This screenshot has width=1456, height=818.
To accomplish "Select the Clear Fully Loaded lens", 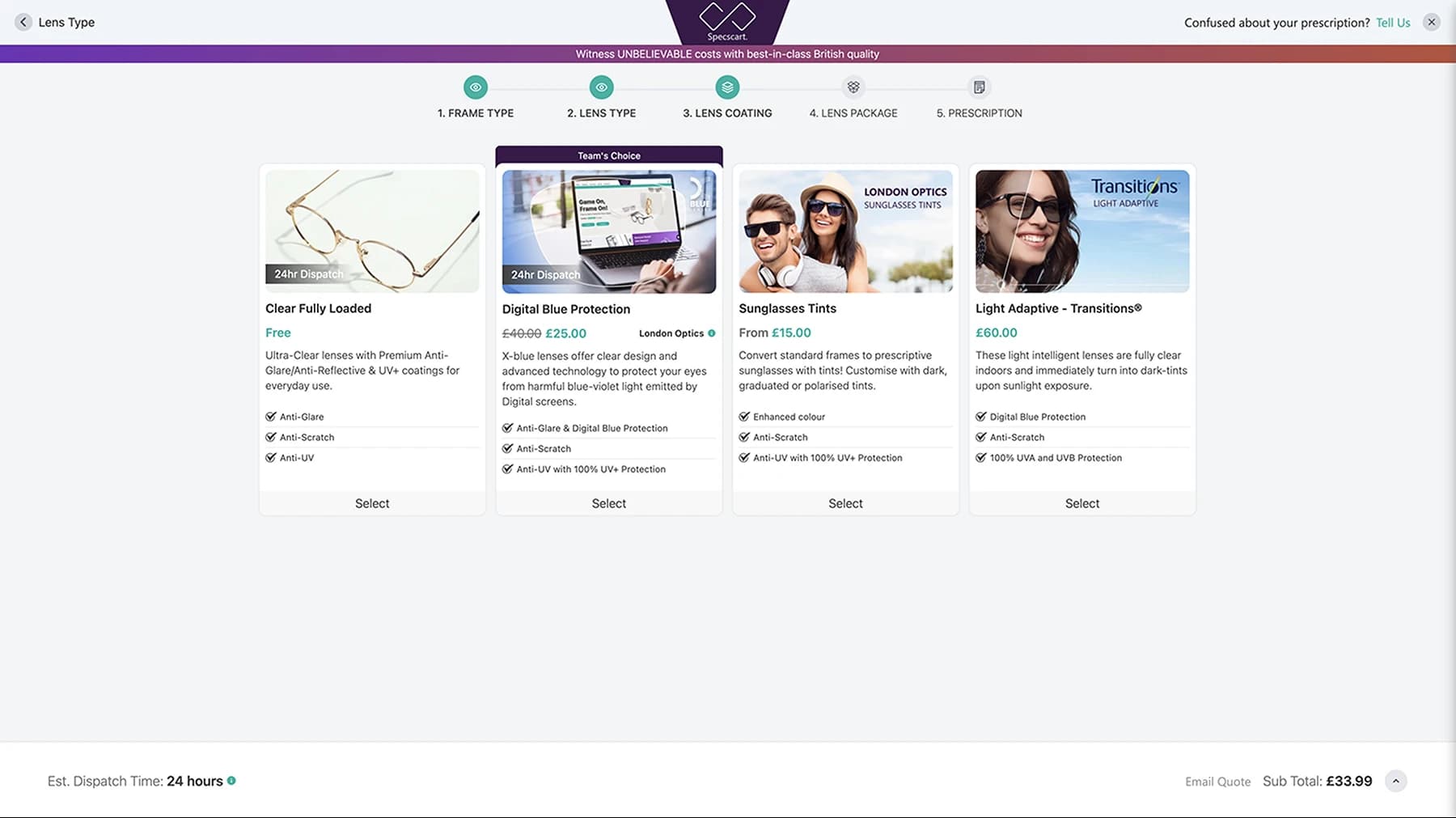I will (x=372, y=503).
